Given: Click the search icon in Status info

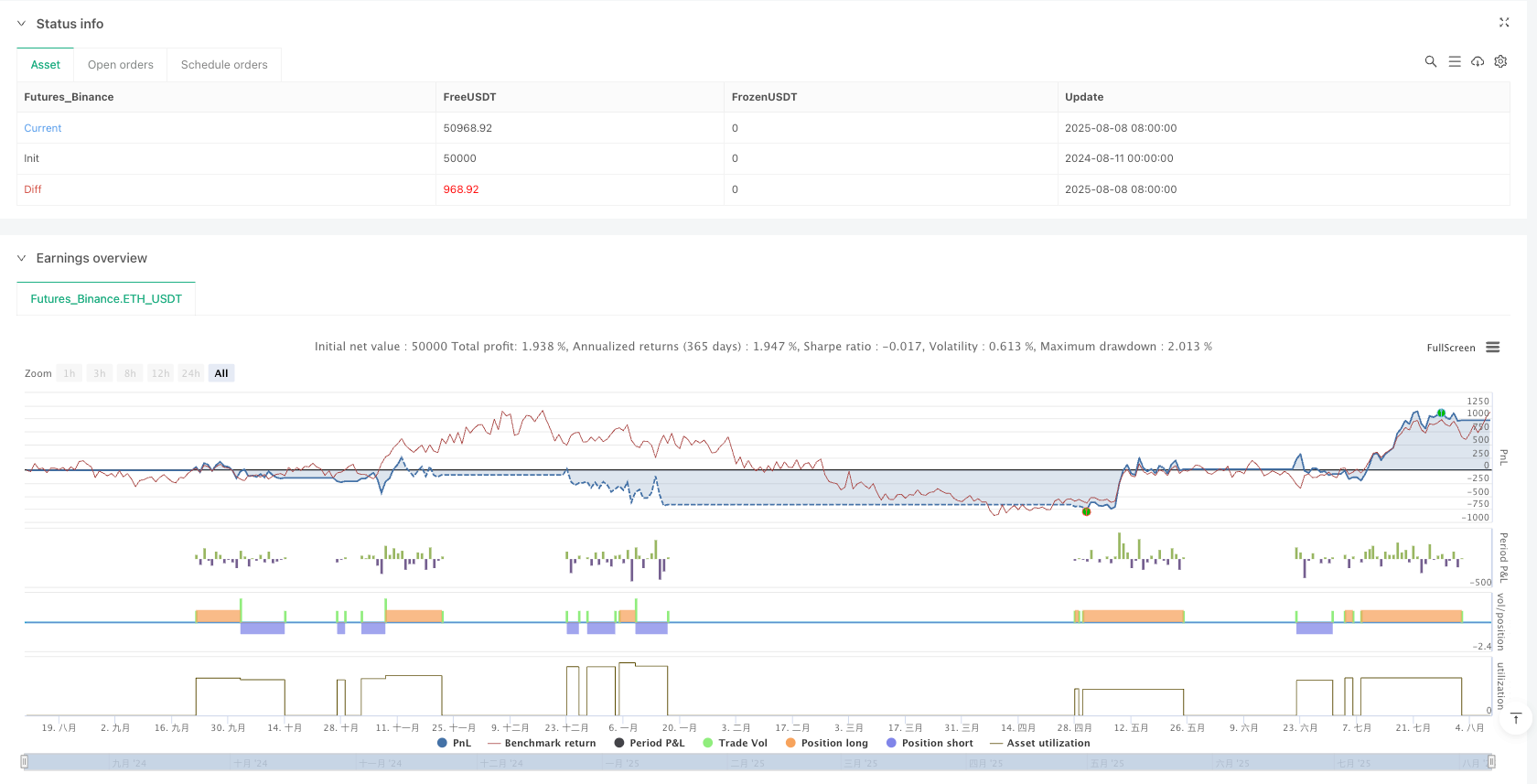Looking at the screenshot, I should pos(1431,62).
